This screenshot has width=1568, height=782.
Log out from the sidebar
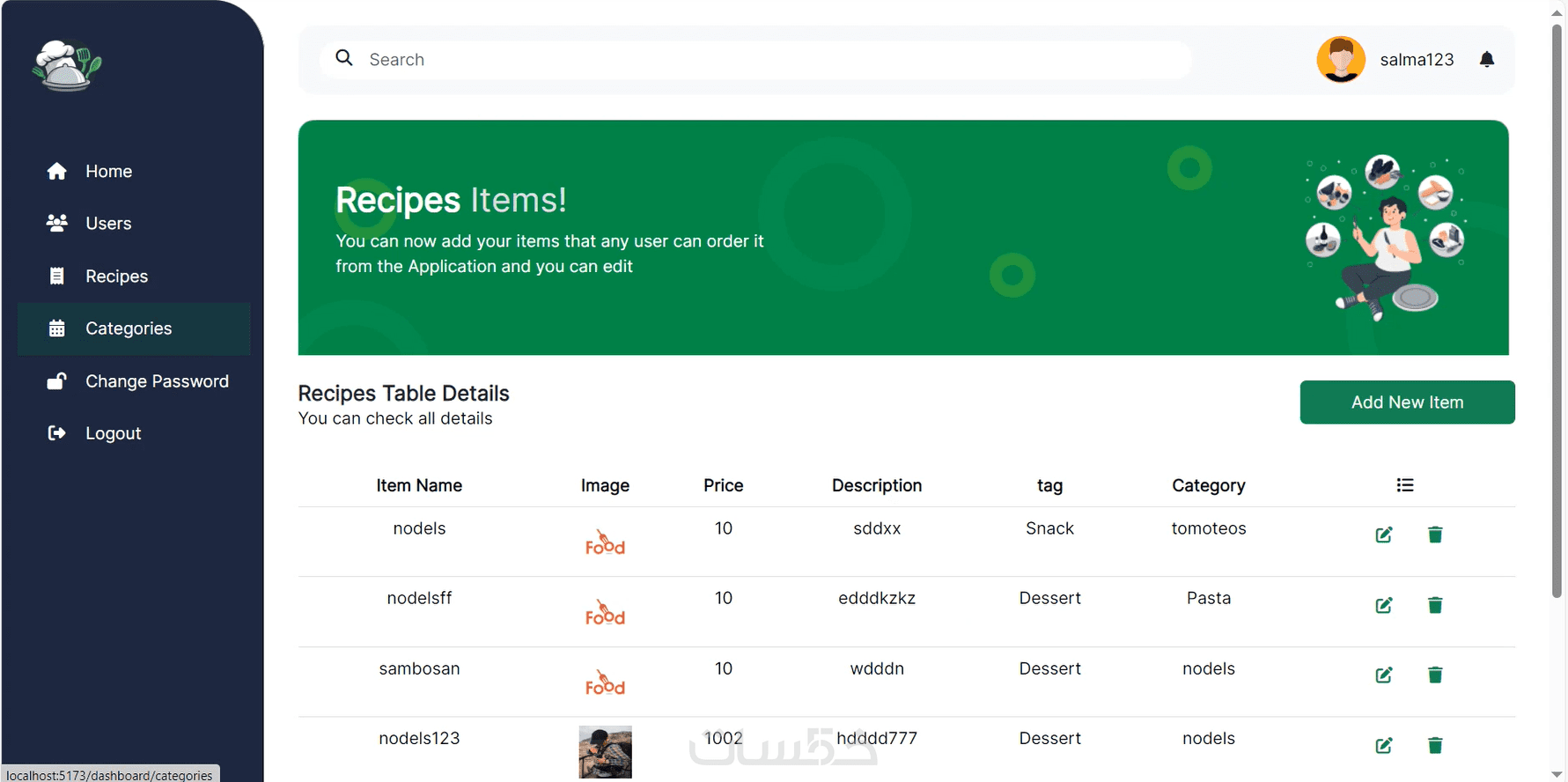click(113, 433)
